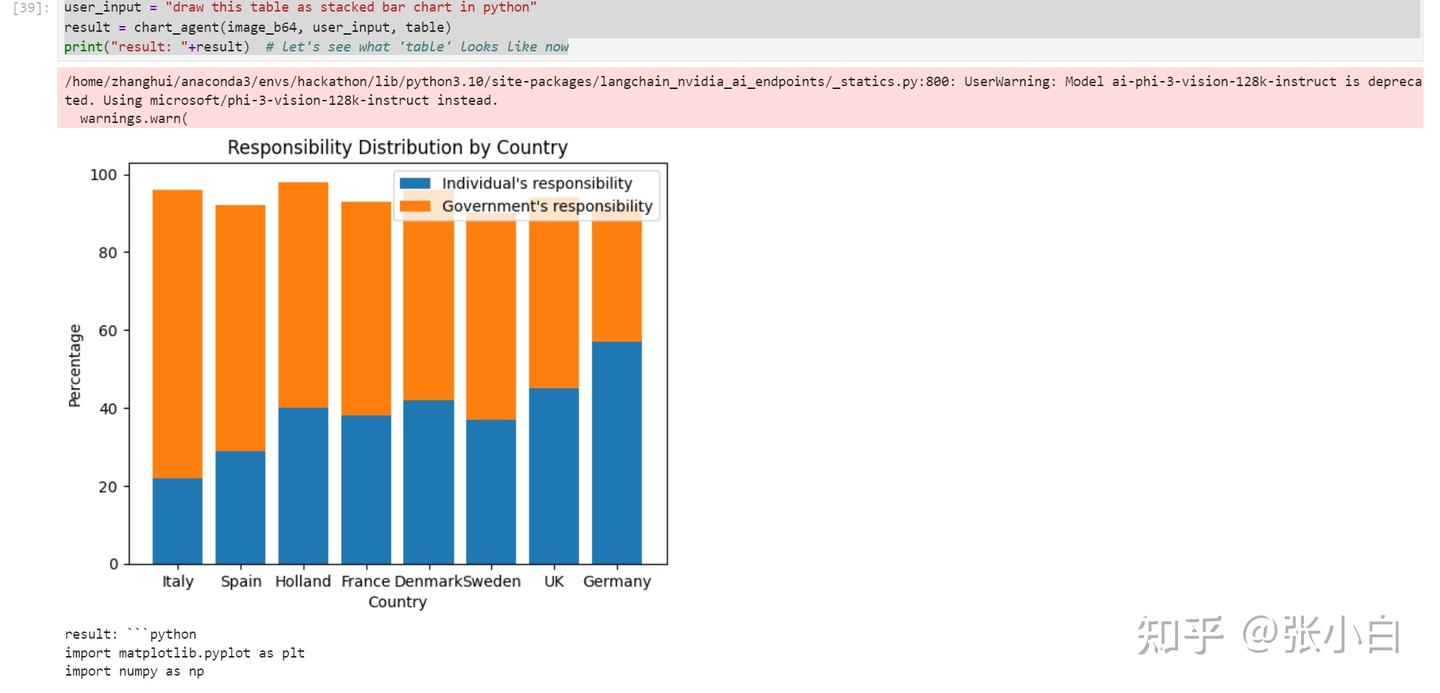This screenshot has width=1440, height=693.
Task: Click the y-axis tick value 80
Action: point(108,253)
